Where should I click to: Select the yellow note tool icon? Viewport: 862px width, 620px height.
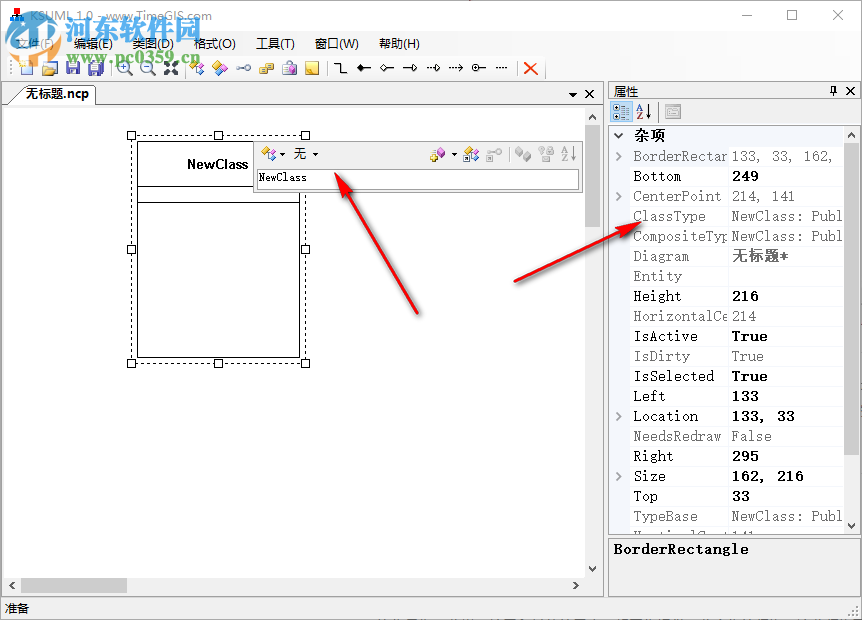(x=312, y=68)
